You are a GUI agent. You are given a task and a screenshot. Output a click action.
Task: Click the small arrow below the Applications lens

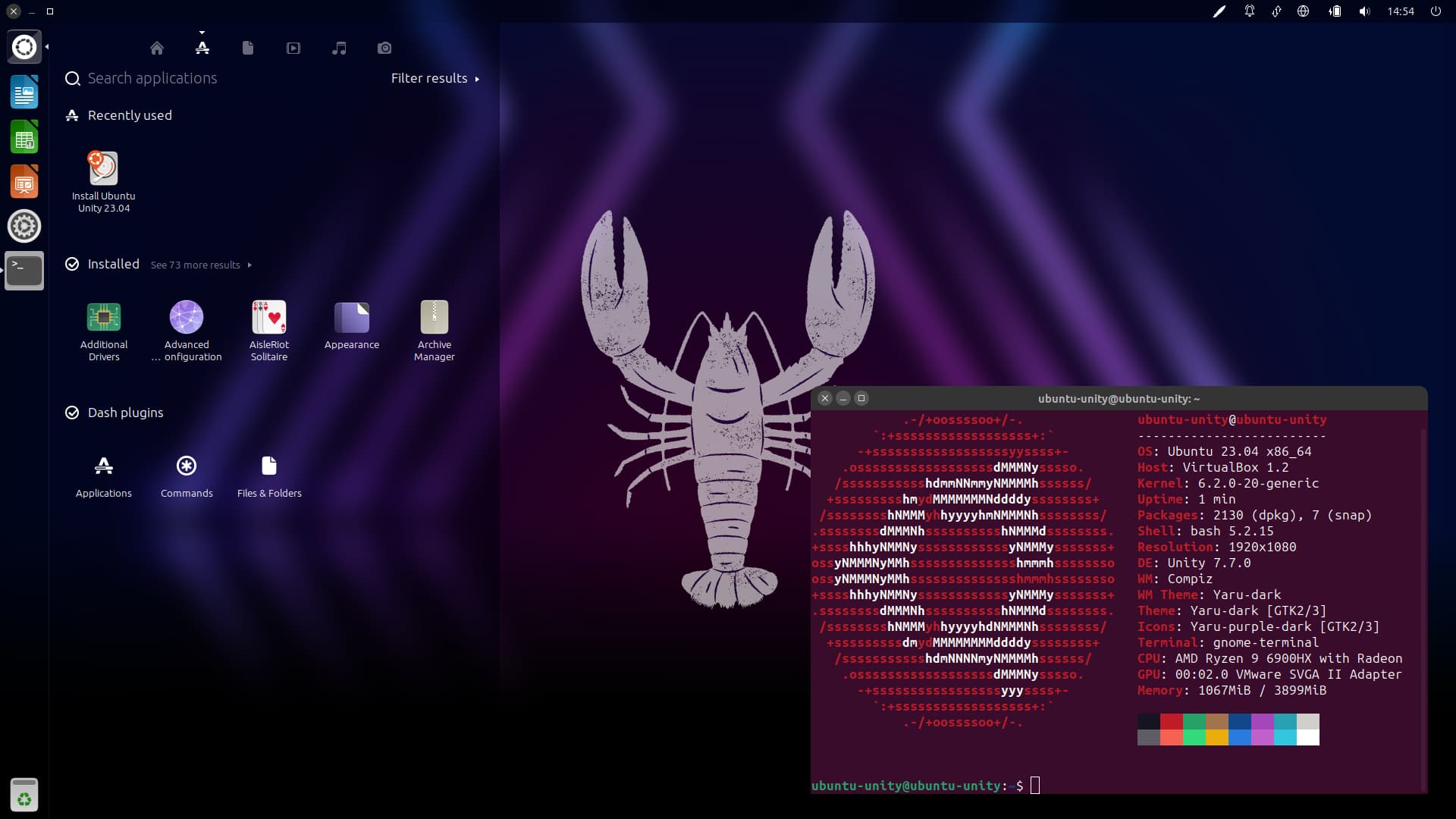pyautogui.click(x=202, y=33)
